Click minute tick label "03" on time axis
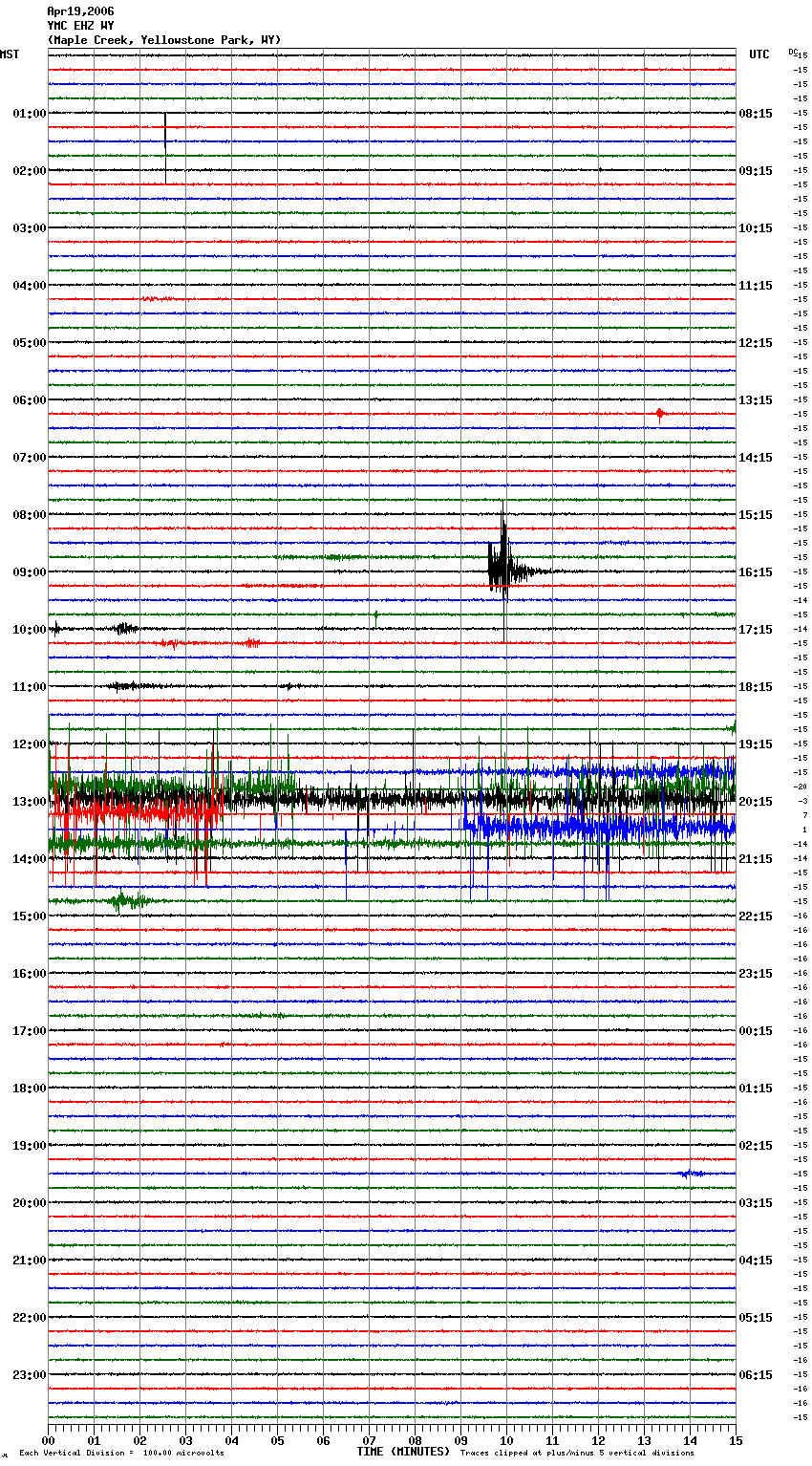Screen dimensions: 812x1466 point(186,1440)
